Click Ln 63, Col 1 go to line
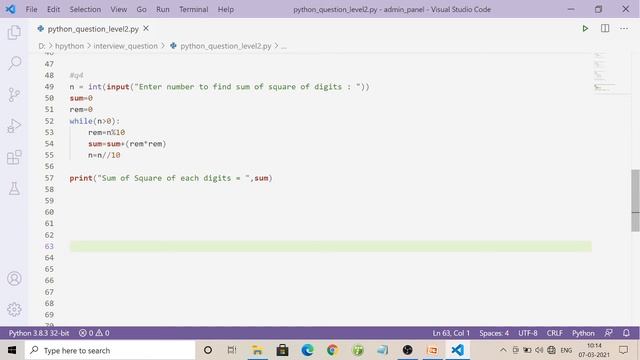This screenshot has height=360, width=640. [451, 333]
